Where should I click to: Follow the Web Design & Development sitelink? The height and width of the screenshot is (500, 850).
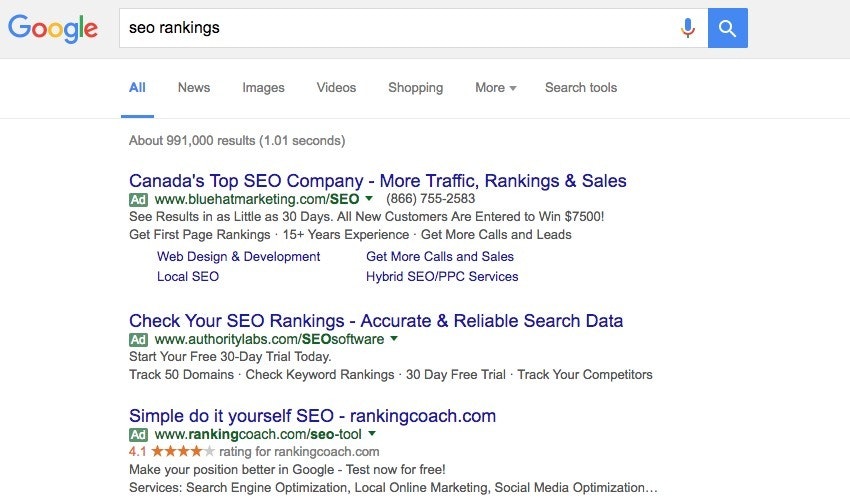point(238,257)
